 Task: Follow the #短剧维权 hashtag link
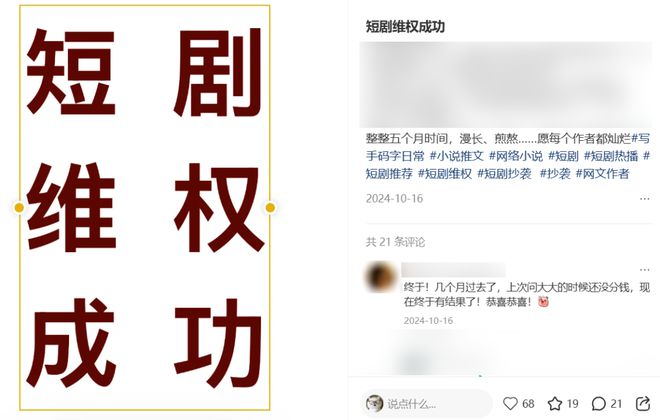[445, 173]
